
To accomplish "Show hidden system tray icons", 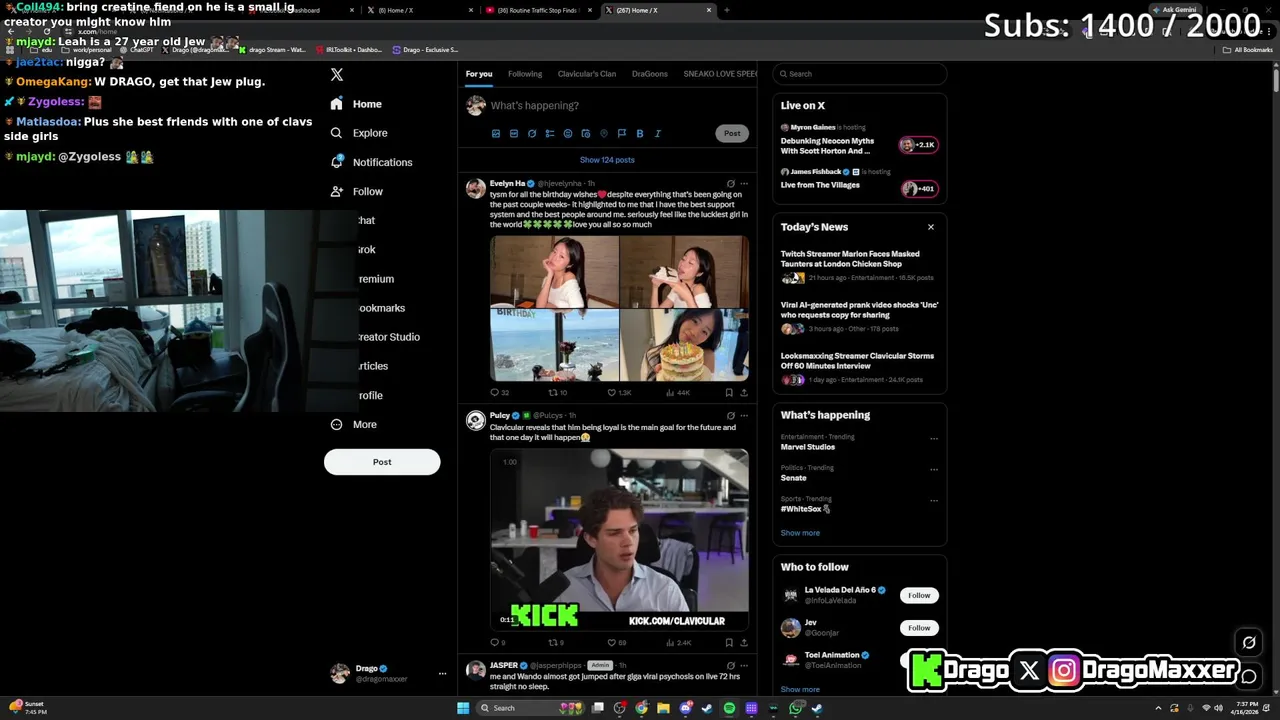I will point(1158,708).
